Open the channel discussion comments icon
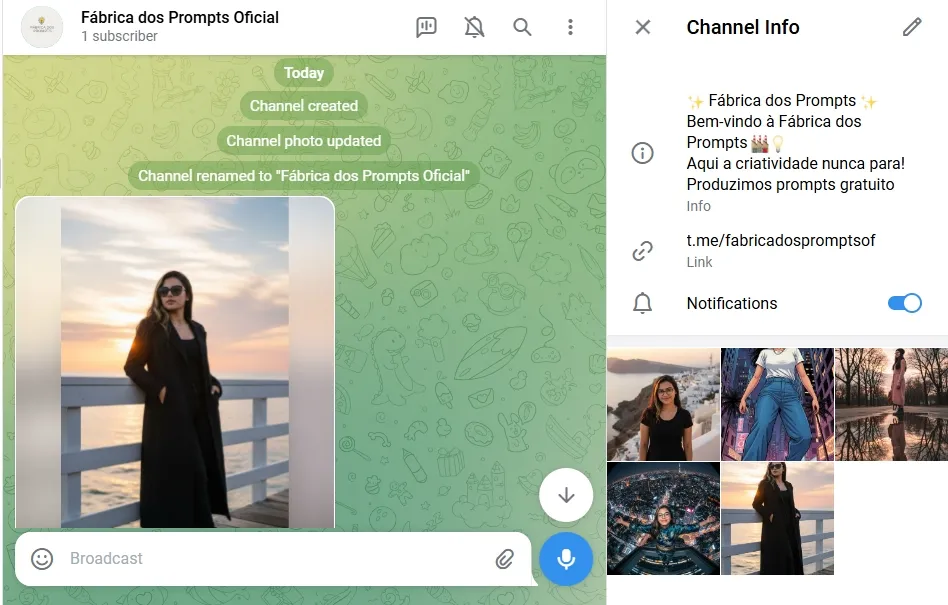Screen dimensions: 948x605 tap(427, 27)
